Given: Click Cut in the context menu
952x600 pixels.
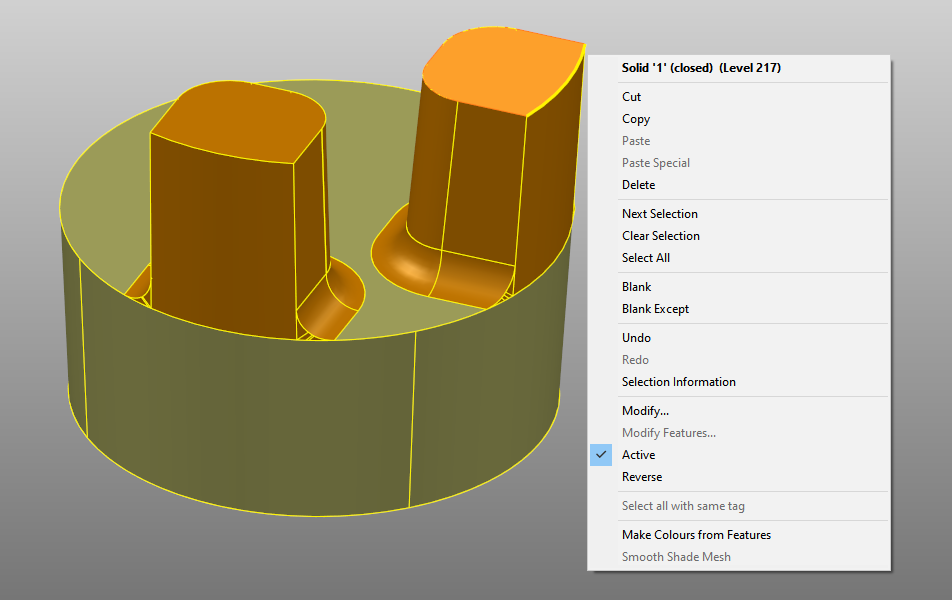Looking at the screenshot, I should 631,96.
